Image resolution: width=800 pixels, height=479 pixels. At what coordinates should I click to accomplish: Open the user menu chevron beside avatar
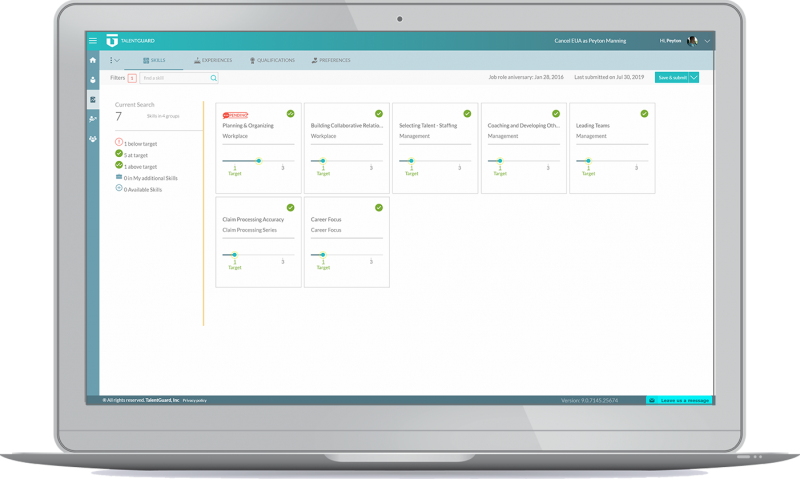tap(707, 41)
